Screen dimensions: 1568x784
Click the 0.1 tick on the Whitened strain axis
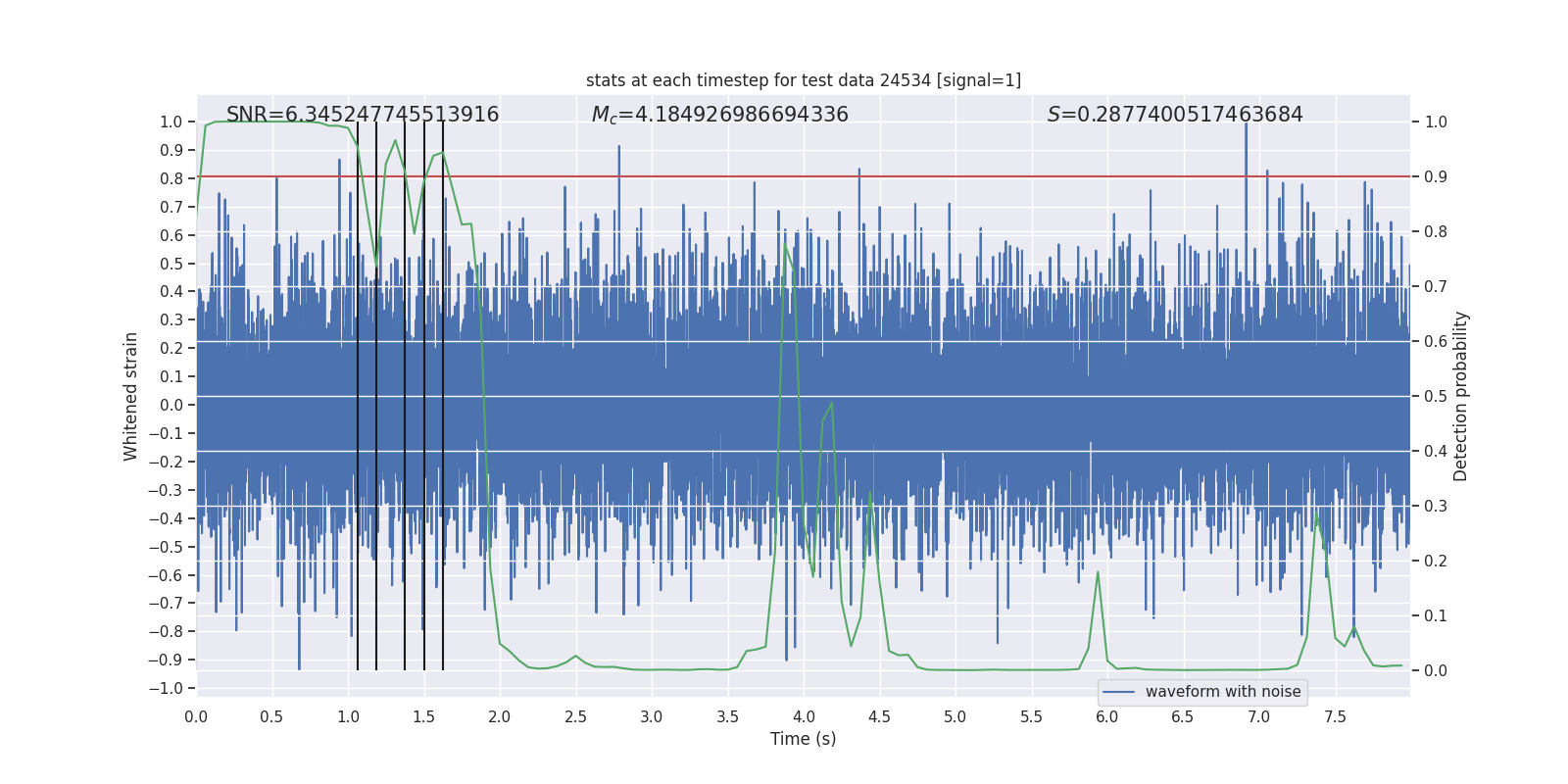pos(171,376)
